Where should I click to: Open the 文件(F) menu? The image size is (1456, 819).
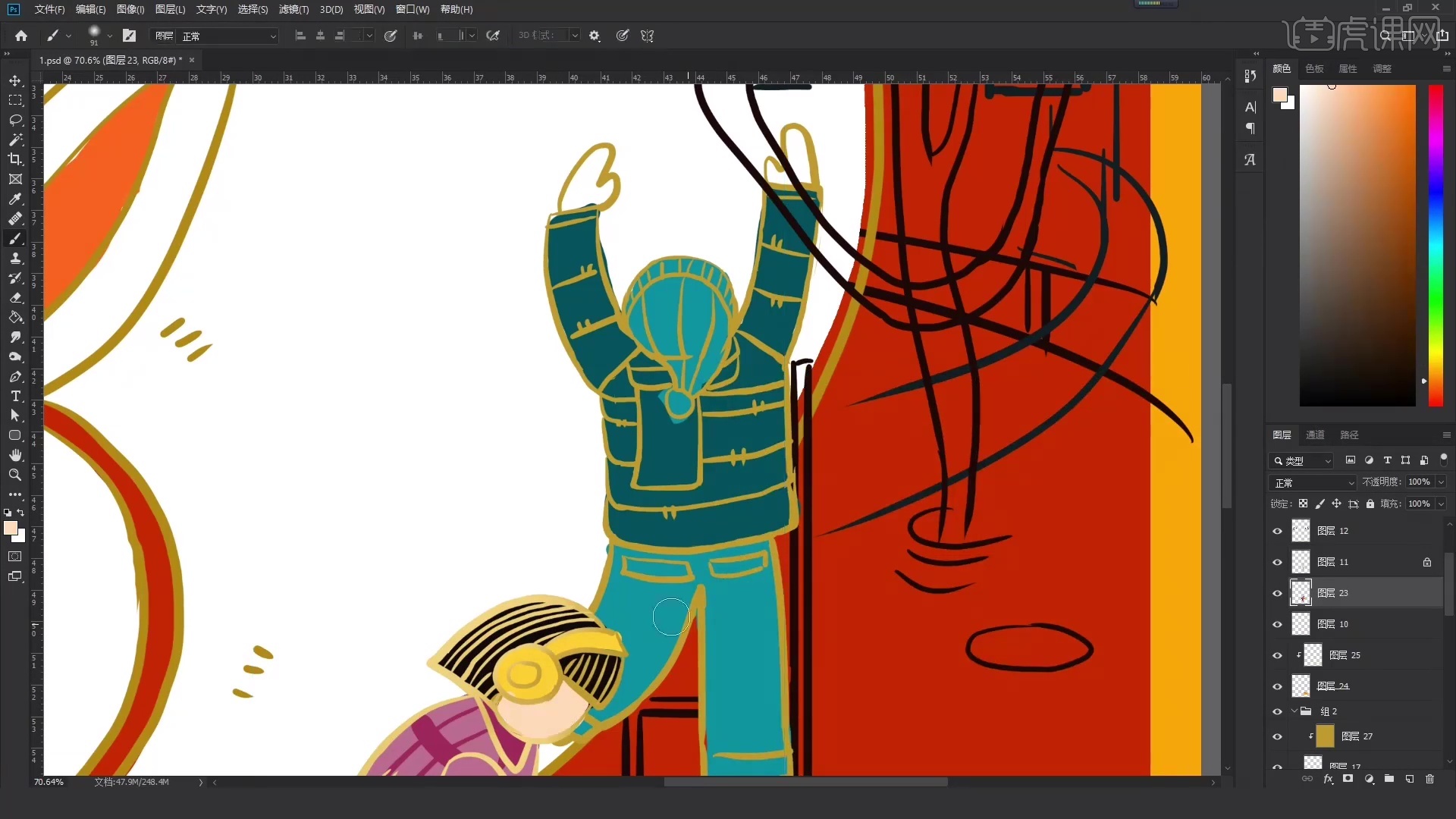click(49, 9)
